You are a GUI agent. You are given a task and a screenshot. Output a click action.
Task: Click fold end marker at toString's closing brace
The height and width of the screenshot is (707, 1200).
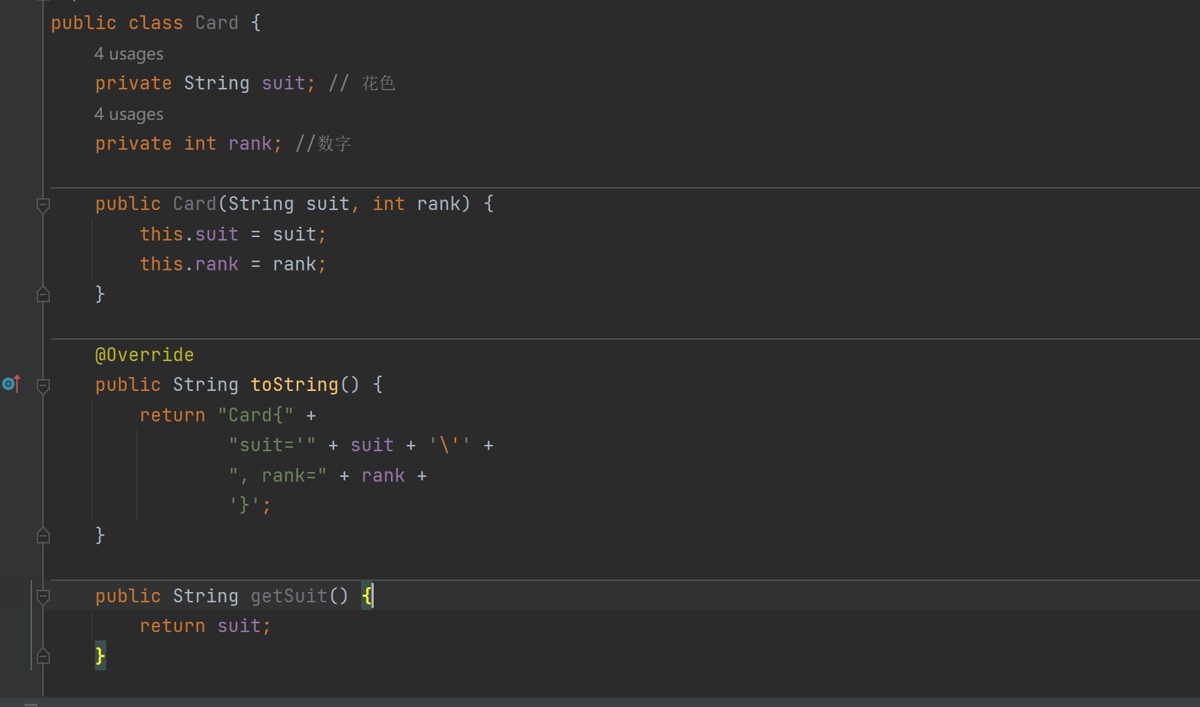(43, 536)
